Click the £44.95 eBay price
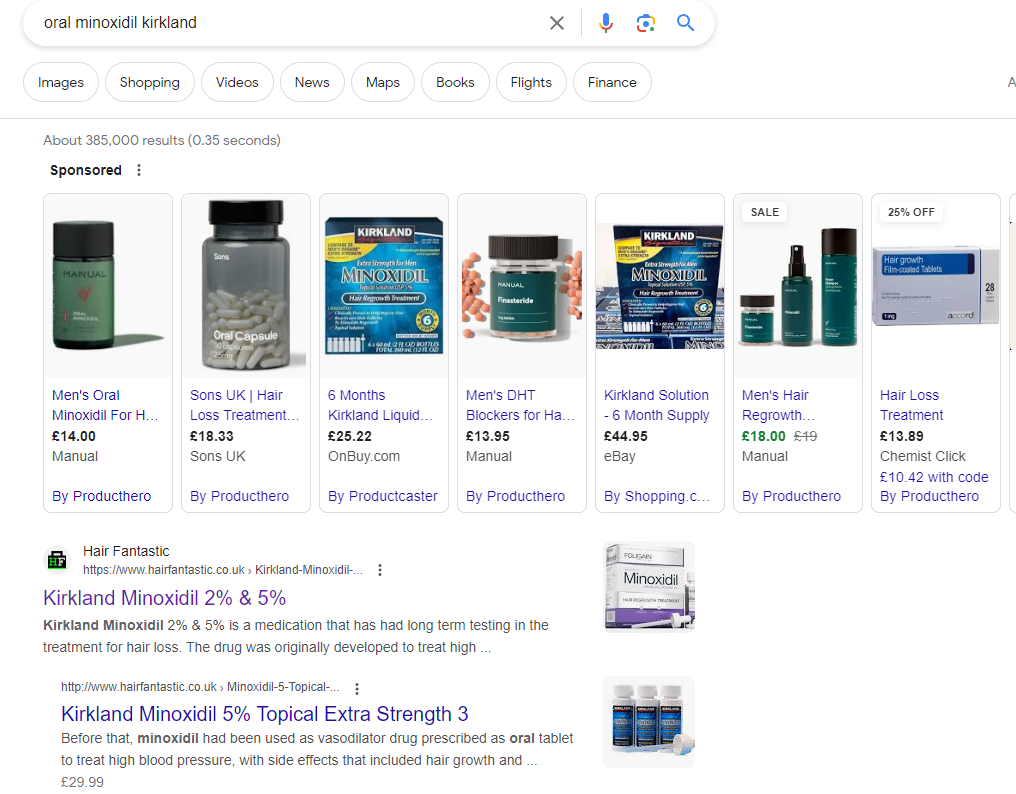Screen dimensions: 1016x794 pos(626,436)
